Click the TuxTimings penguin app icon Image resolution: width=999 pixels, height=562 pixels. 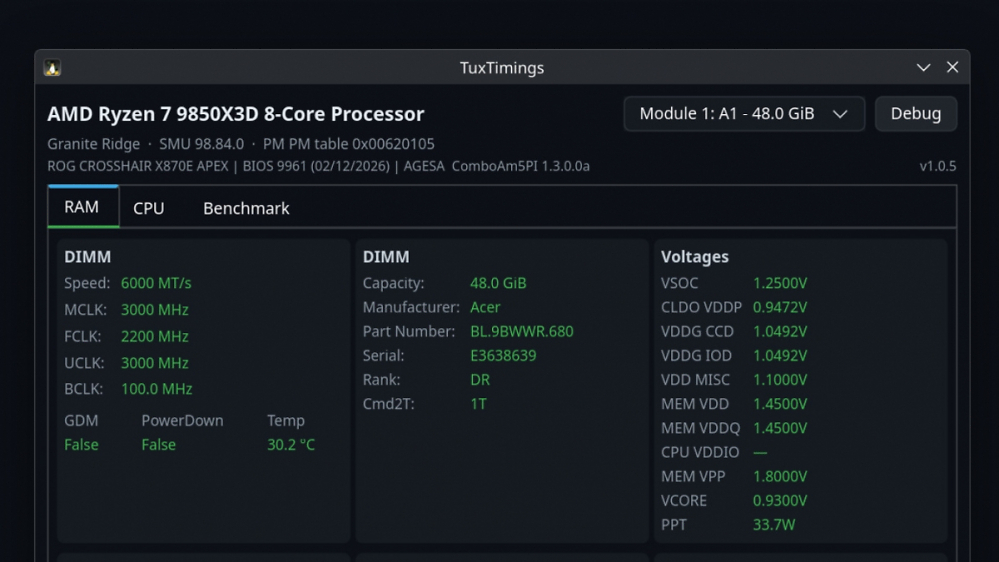[x=52, y=68]
